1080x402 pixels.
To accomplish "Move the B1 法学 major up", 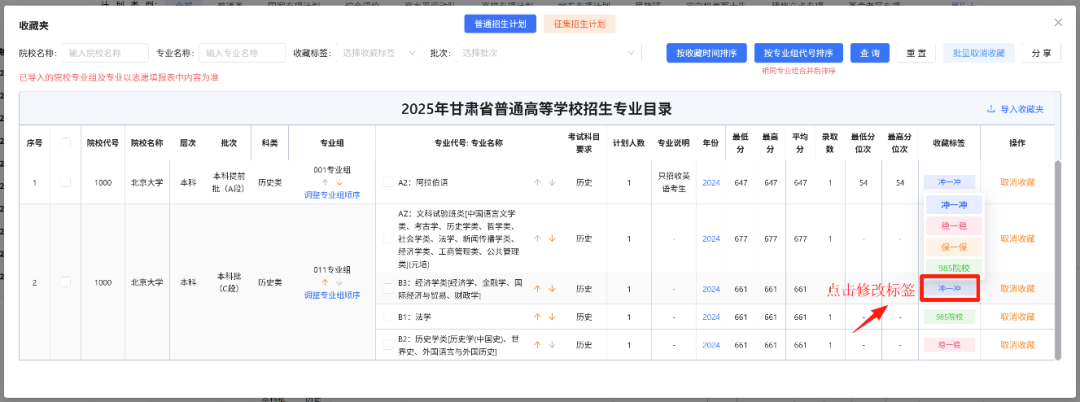I will click(x=537, y=316).
